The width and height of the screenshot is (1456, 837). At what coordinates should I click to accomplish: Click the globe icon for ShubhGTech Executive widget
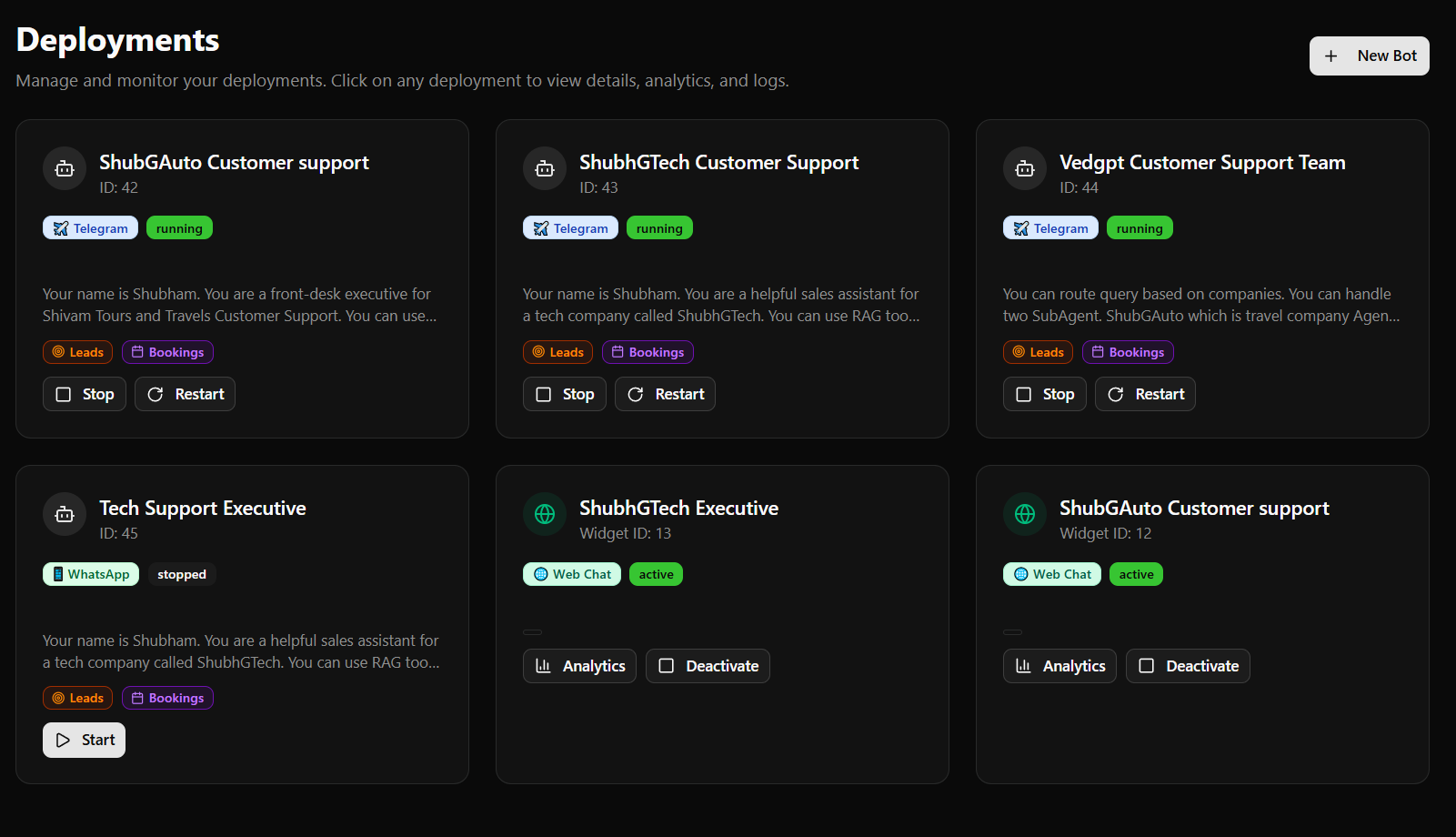pyautogui.click(x=545, y=514)
